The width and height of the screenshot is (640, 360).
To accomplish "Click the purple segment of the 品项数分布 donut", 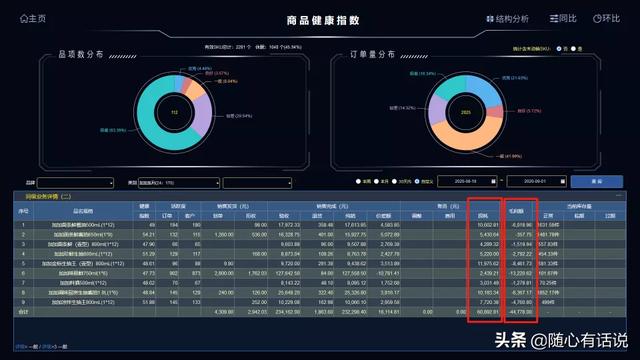I will tap(203, 116).
